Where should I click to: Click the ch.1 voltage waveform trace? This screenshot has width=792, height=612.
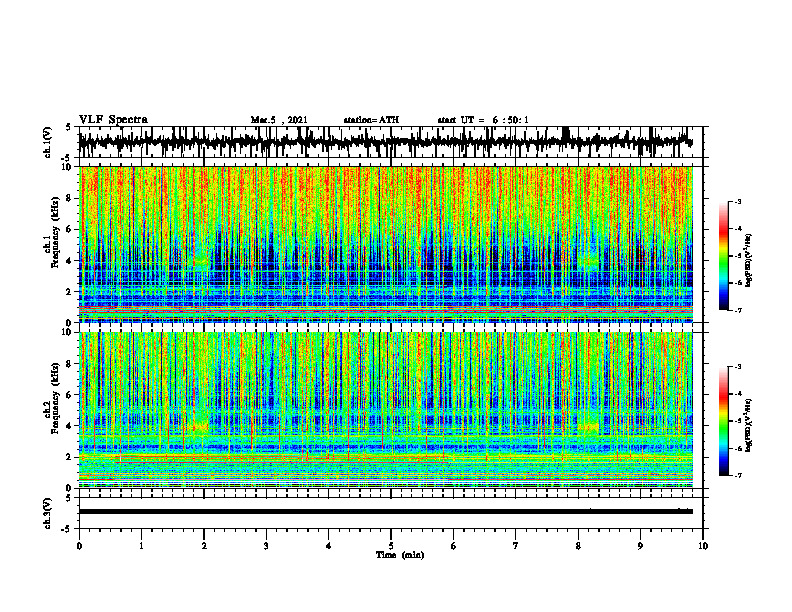pos(385,141)
